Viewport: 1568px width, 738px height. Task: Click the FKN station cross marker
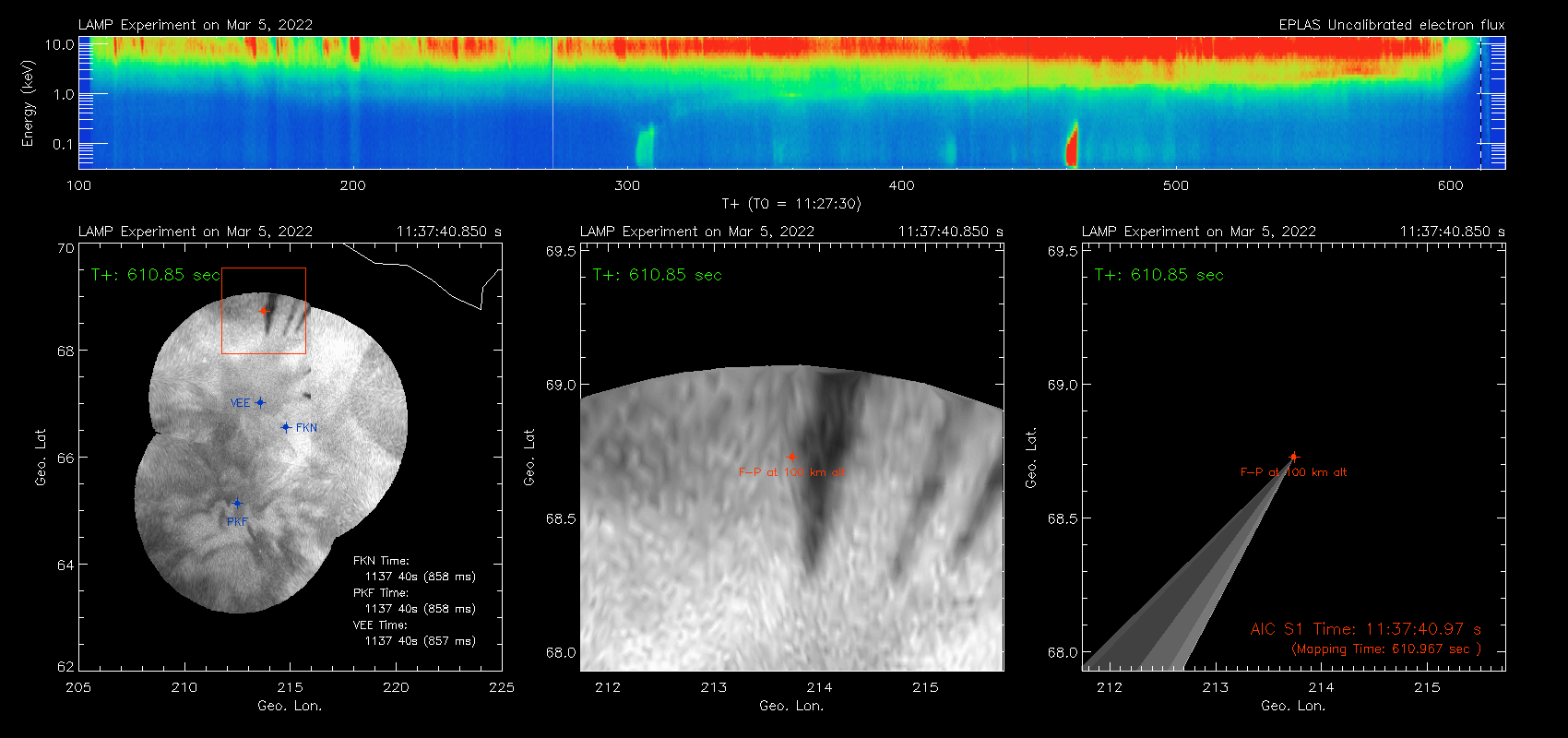tap(286, 427)
